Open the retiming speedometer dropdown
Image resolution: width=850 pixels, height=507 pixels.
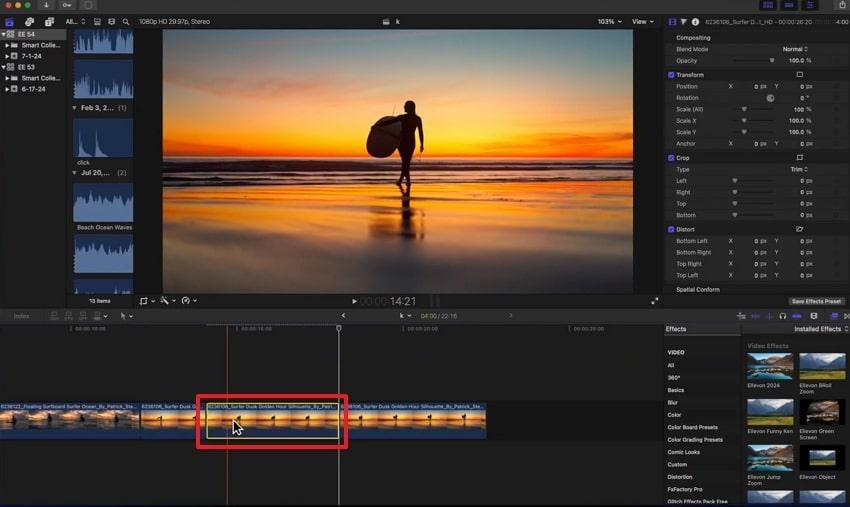(x=189, y=300)
